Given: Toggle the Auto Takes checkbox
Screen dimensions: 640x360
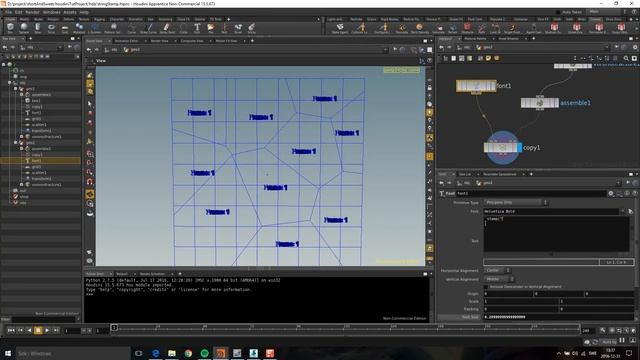Looking at the screenshot, I should (x=559, y=12).
